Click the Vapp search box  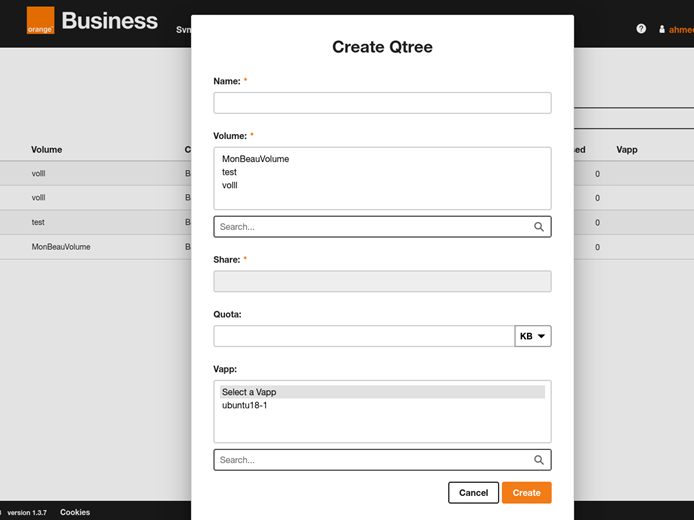370,460
